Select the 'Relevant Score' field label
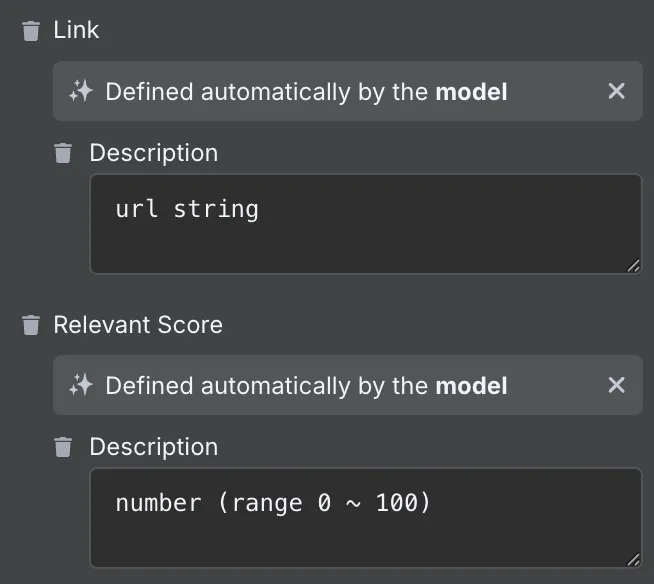 pos(138,325)
